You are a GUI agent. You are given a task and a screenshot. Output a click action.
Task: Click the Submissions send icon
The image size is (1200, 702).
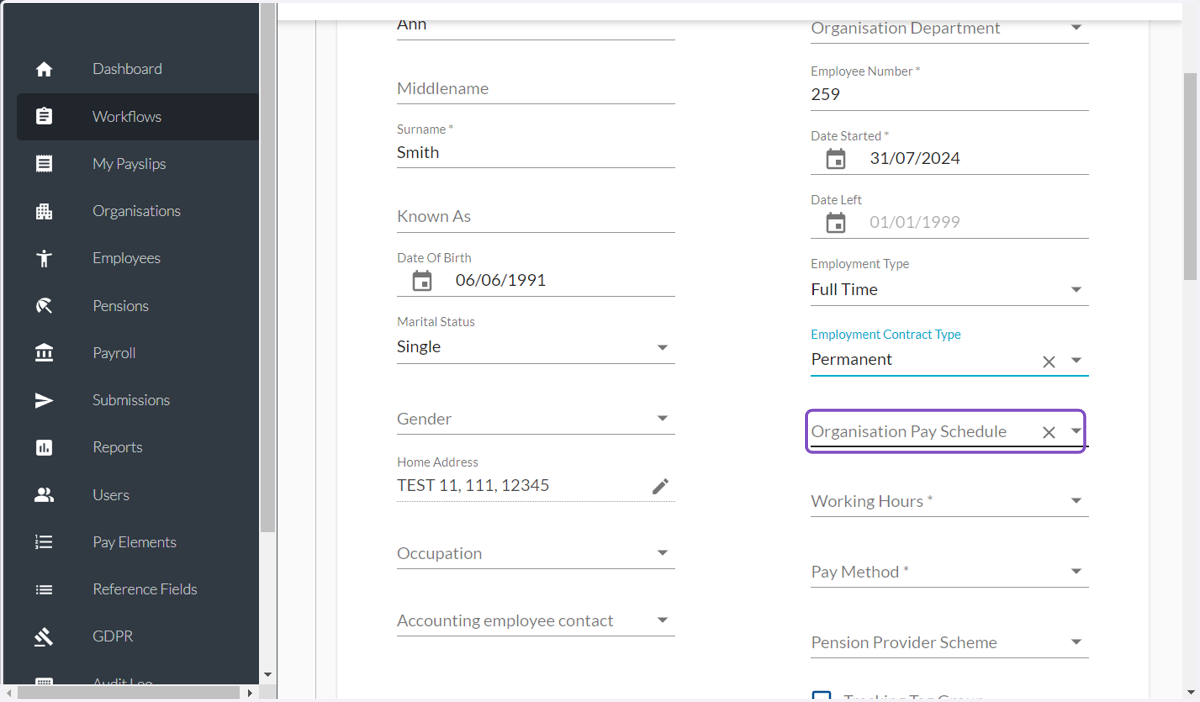click(x=44, y=400)
